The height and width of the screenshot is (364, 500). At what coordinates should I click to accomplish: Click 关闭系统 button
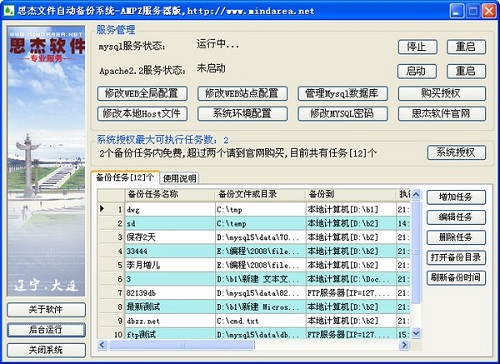point(46,350)
